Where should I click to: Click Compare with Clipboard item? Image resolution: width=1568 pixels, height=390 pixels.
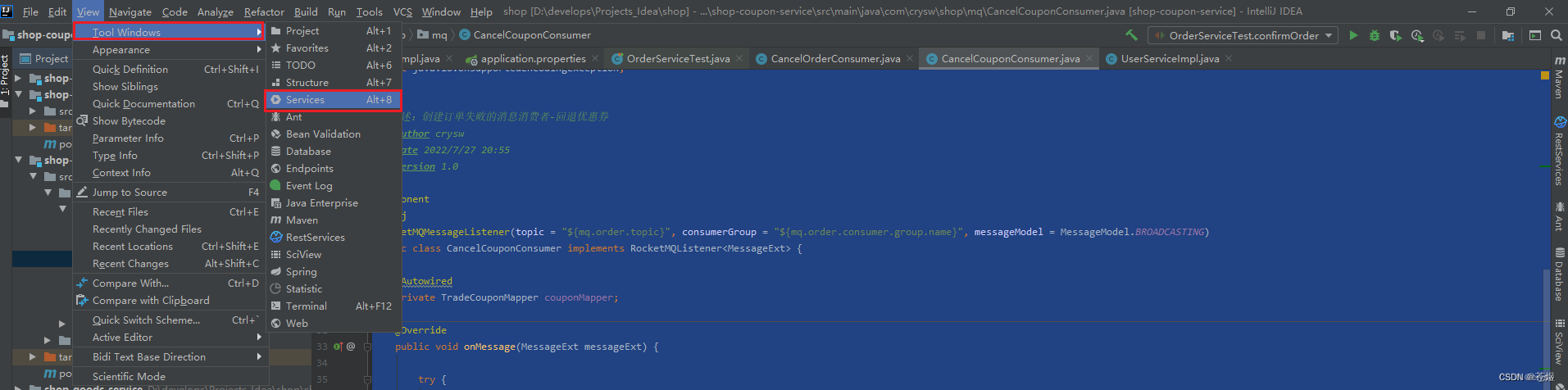(x=169, y=301)
